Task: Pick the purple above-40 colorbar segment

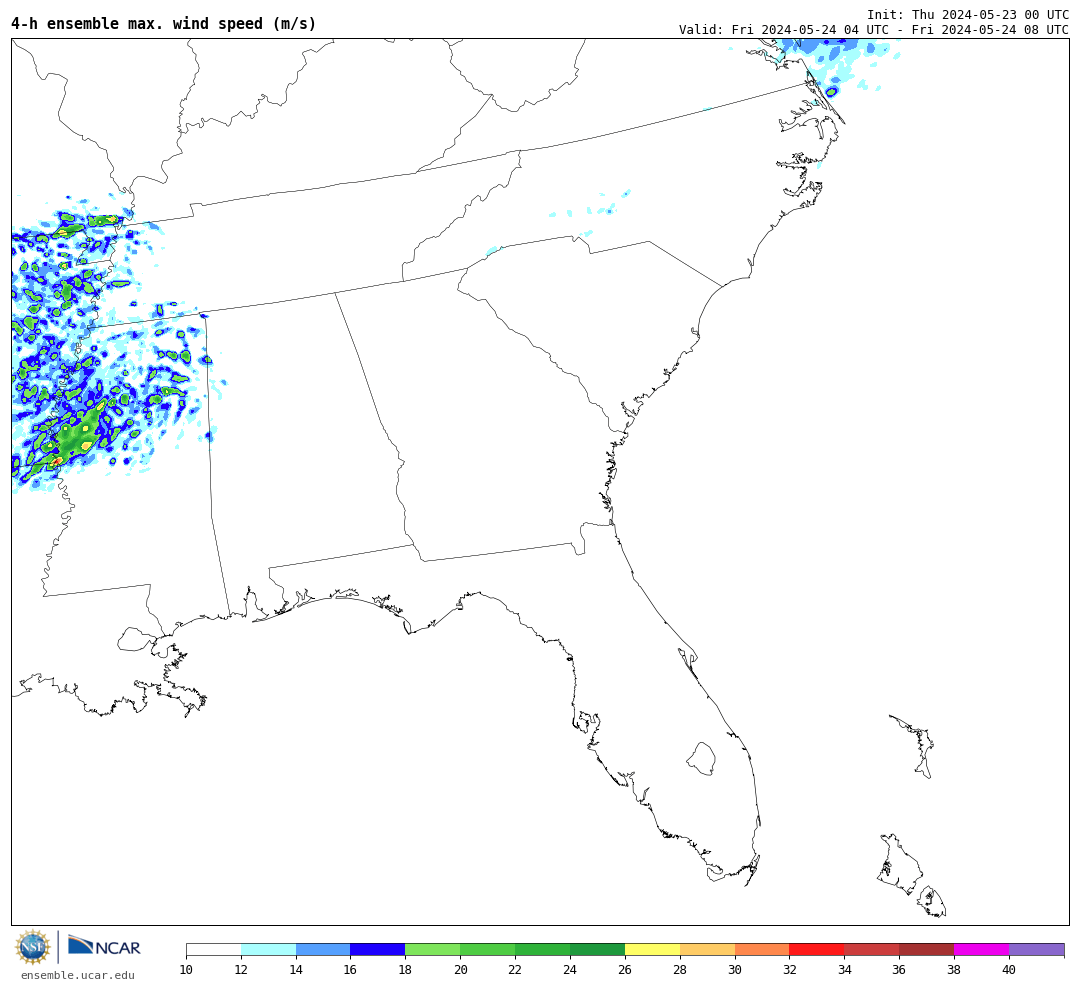Action: click(1037, 950)
